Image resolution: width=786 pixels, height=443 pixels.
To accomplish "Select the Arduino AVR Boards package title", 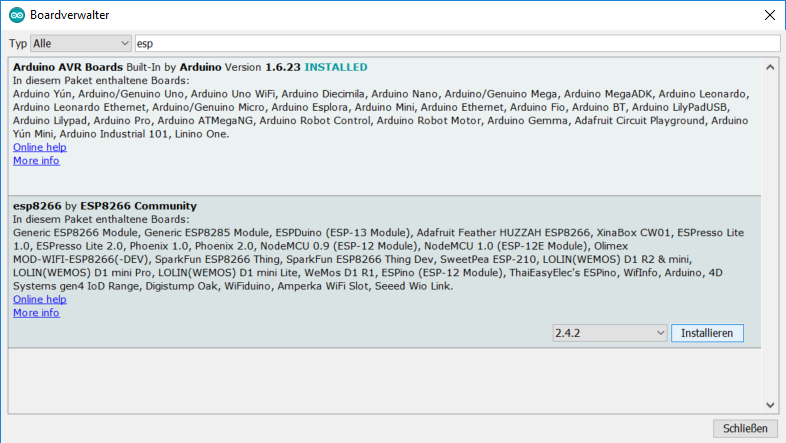I will click(68, 67).
